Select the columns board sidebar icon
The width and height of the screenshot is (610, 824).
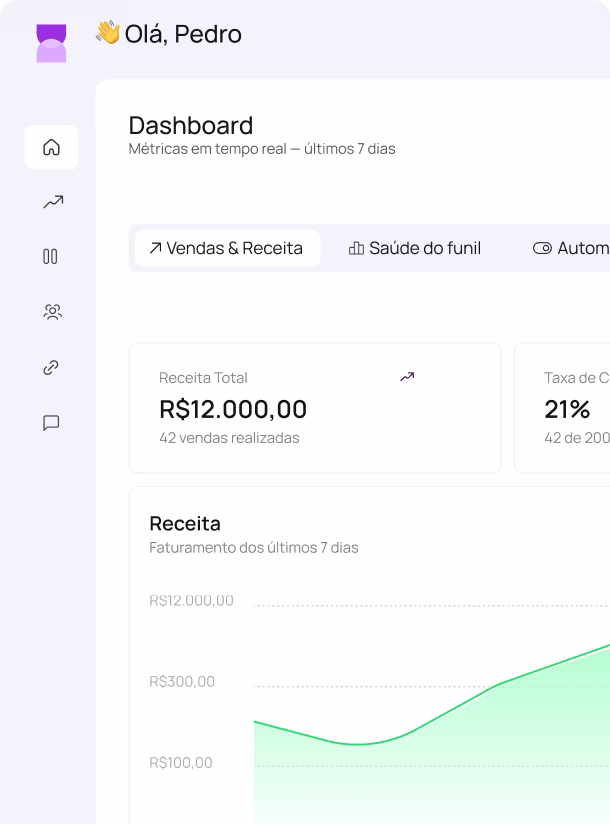coord(50,256)
